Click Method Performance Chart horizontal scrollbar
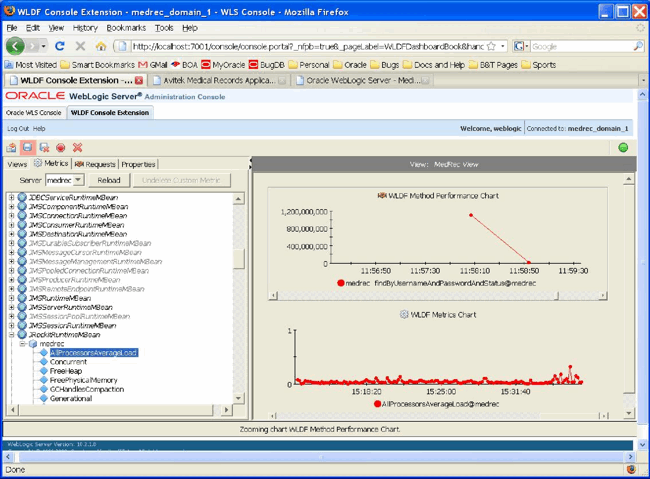The width and height of the screenshot is (650, 479). pyautogui.click(x=439, y=295)
